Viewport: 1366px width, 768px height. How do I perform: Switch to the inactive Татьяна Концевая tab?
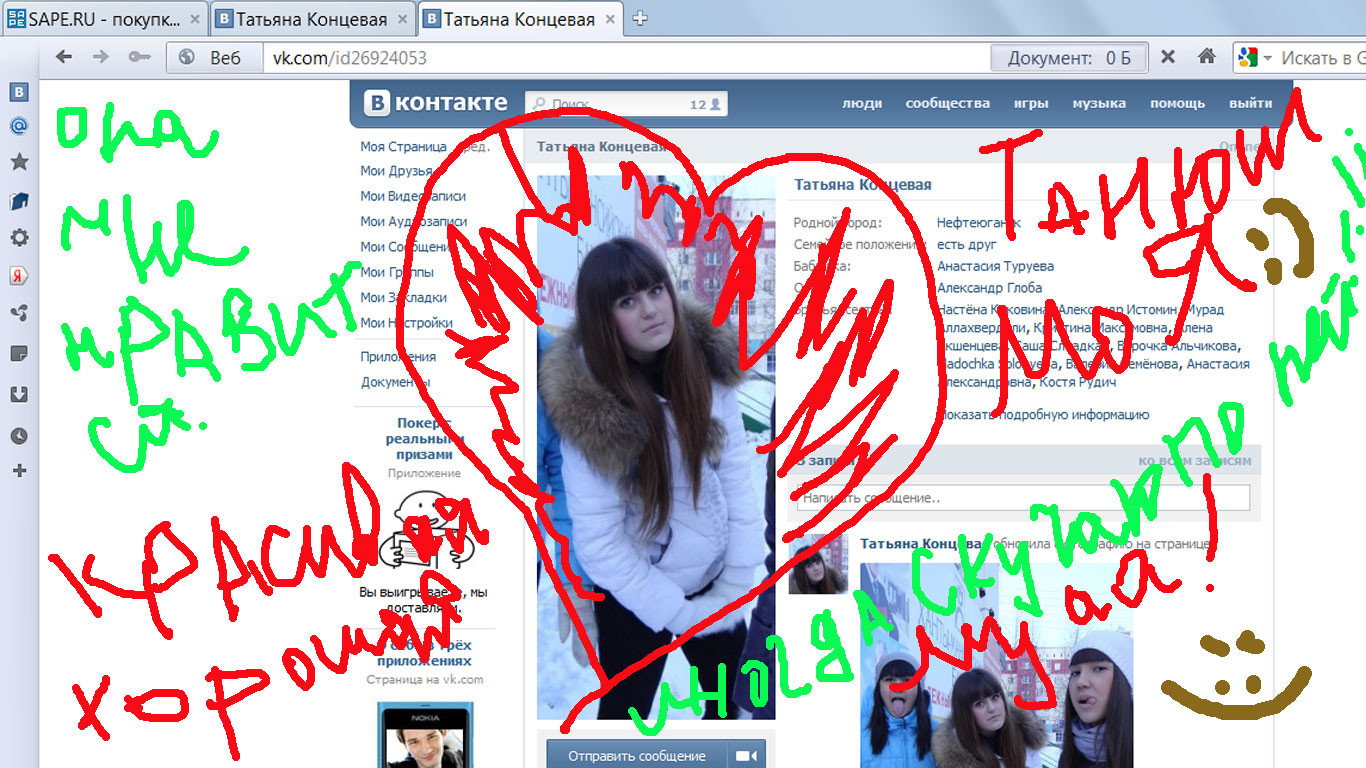[313, 19]
